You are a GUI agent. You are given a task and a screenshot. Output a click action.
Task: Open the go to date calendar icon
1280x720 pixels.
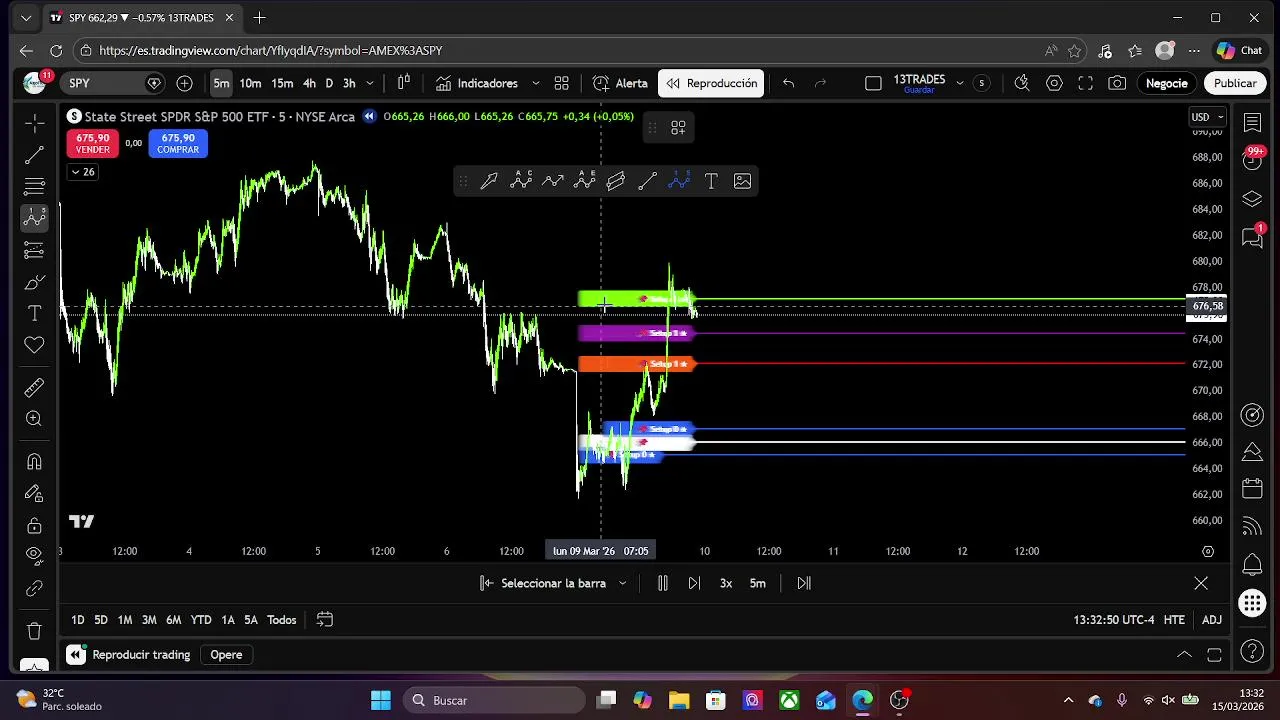point(324,620)
